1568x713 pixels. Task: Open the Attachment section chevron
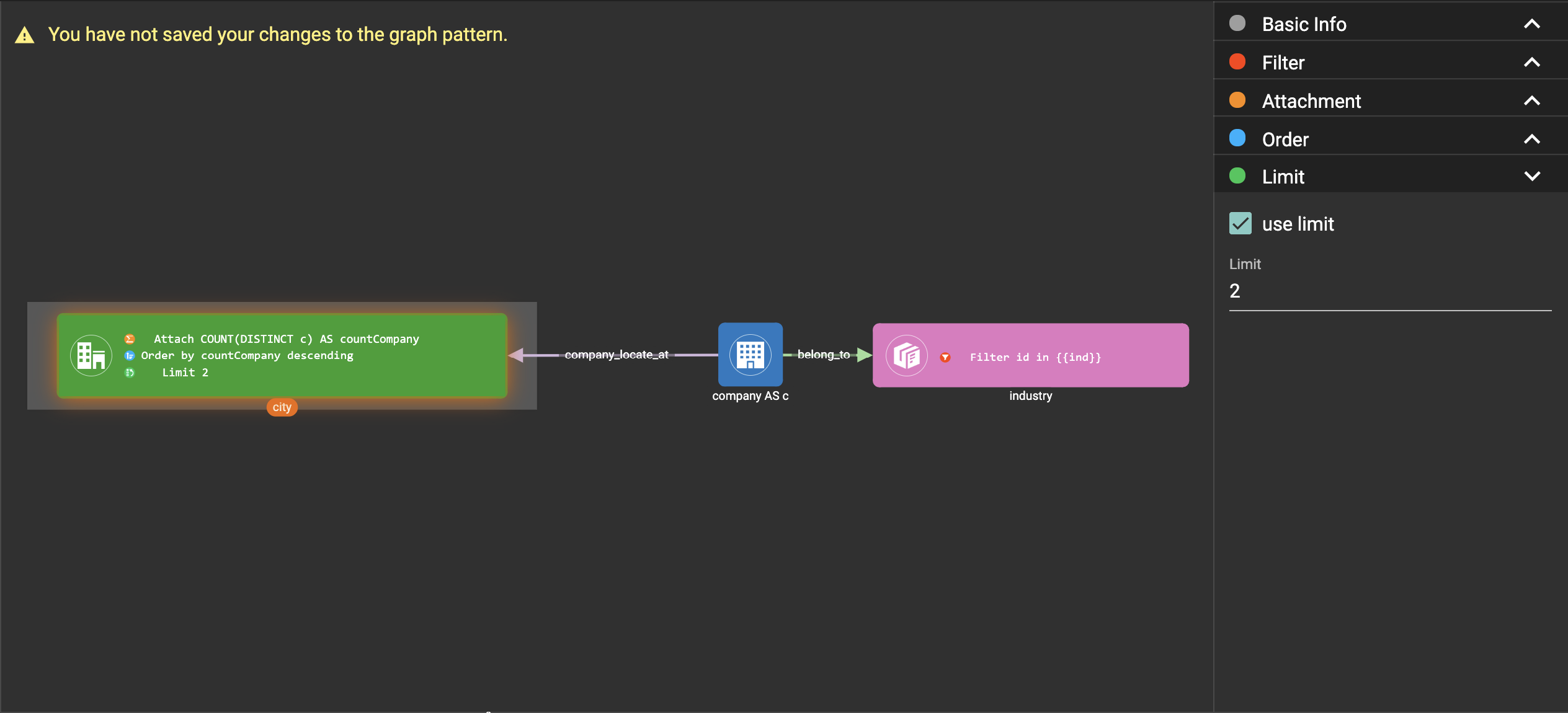pyautogui.click(x=1531, y=101)
